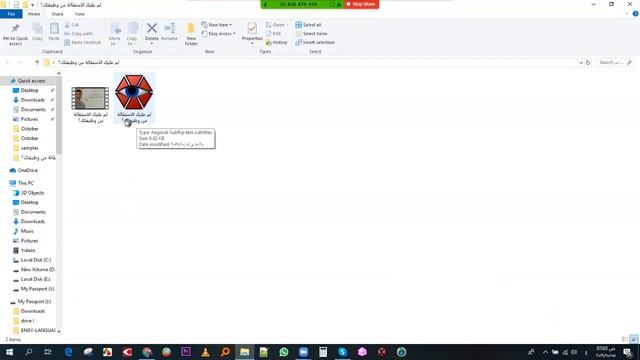
Task: Open WhatsApp from taskbar
Action: click(x=284, y=352)
